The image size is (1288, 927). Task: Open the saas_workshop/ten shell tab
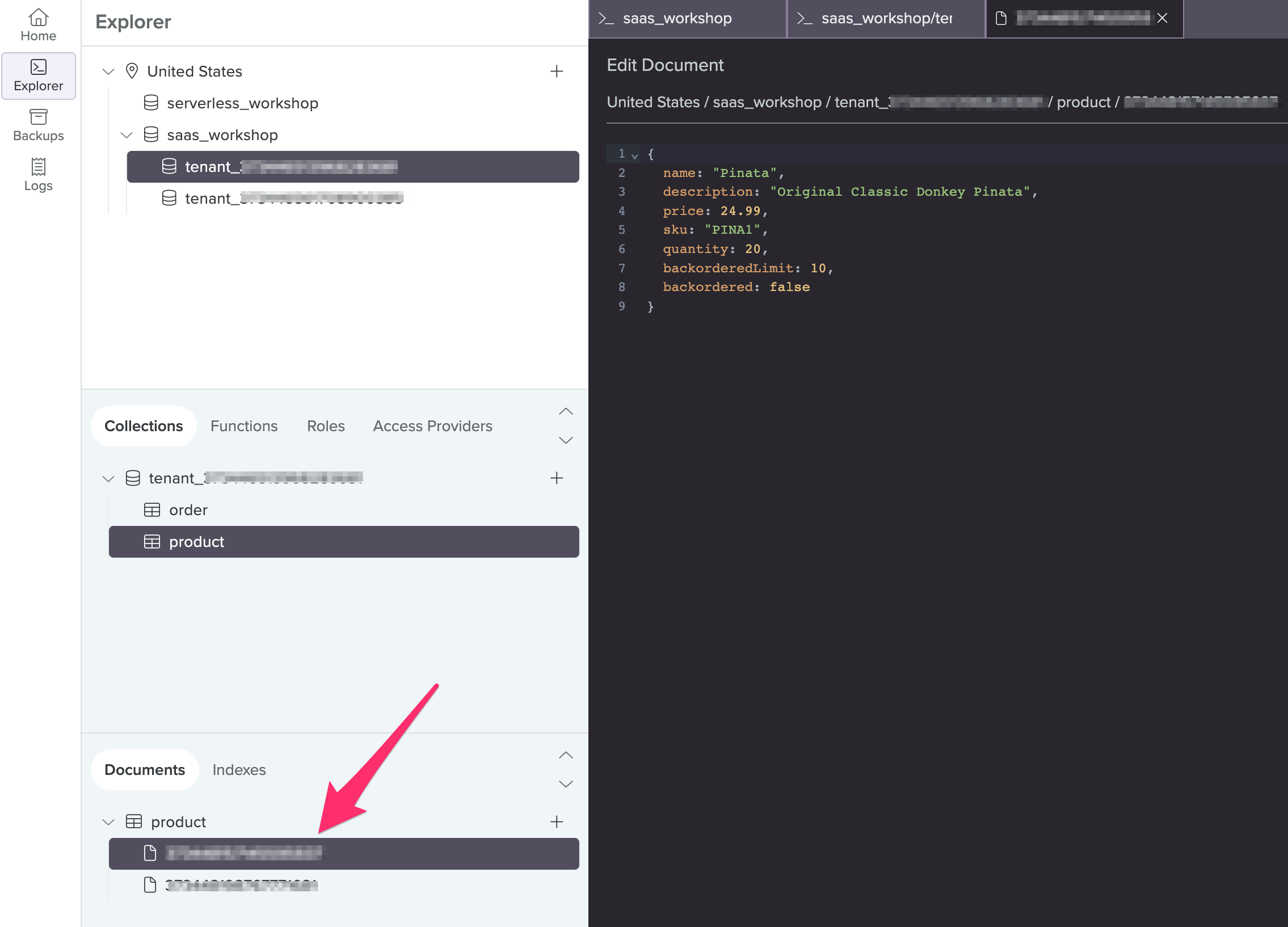(x=886, y=19)
